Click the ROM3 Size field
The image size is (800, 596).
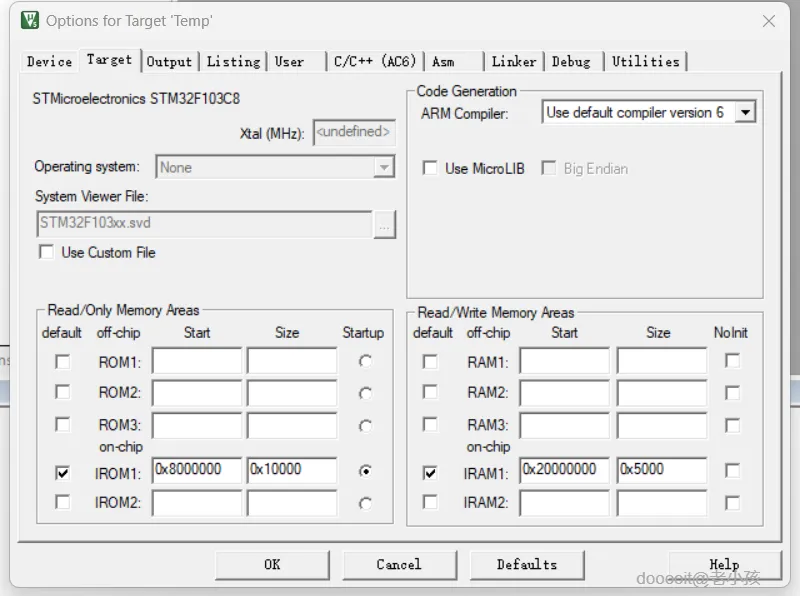pos(292,425)
